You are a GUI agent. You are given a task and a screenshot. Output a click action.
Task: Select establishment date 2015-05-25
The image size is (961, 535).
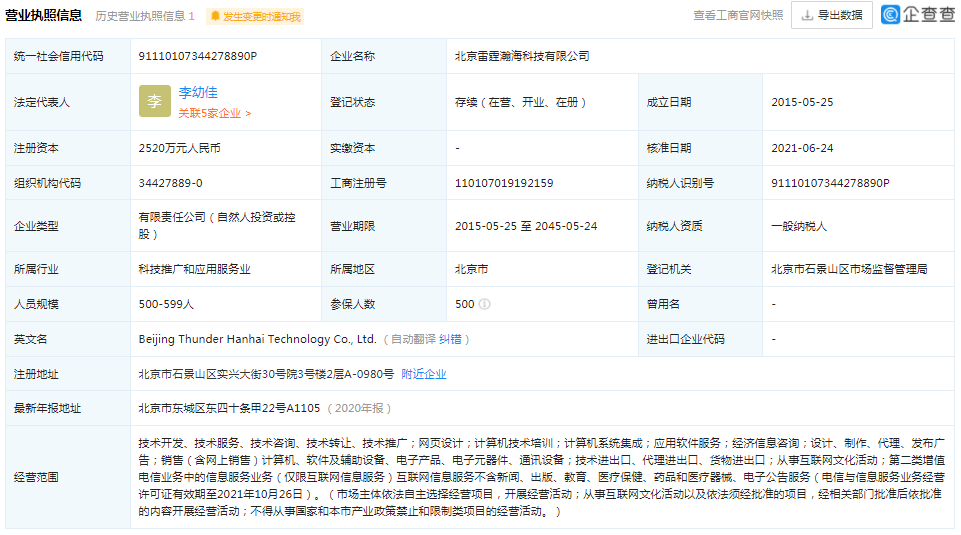pyautogui.click(x=802, y=102)
